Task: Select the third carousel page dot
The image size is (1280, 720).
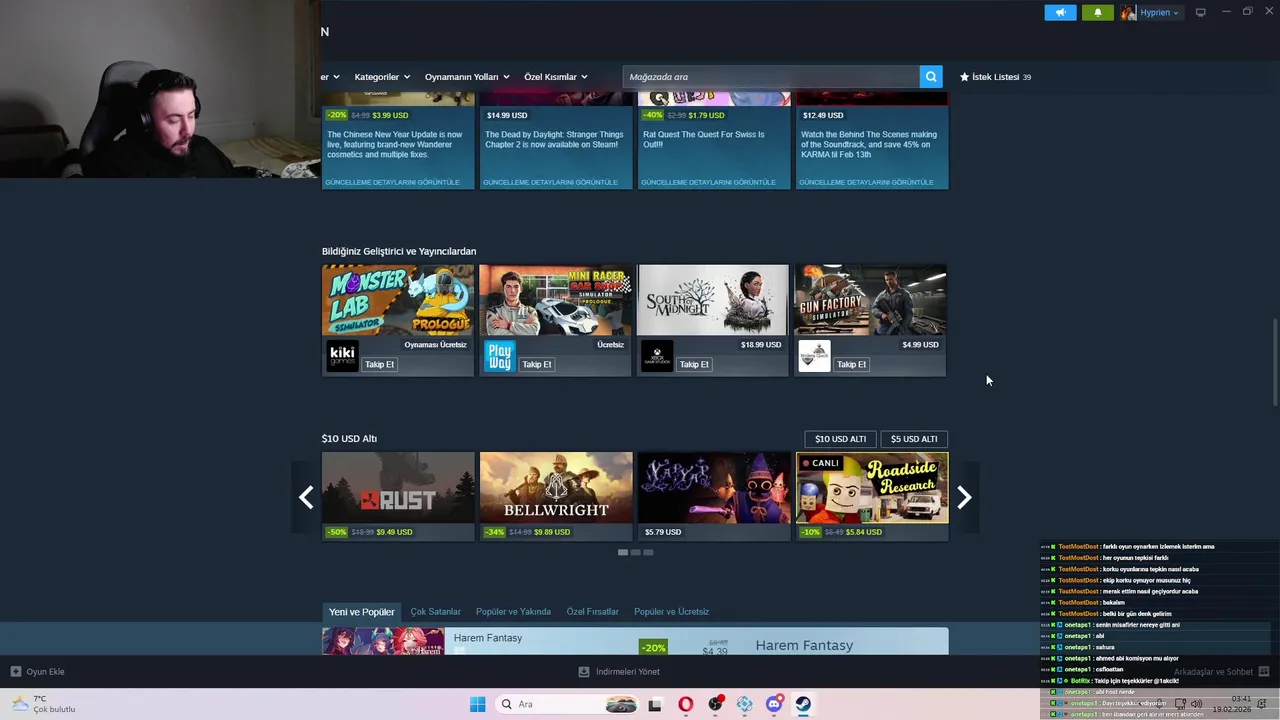Action: pyautogui.click(x=648, y=552)
